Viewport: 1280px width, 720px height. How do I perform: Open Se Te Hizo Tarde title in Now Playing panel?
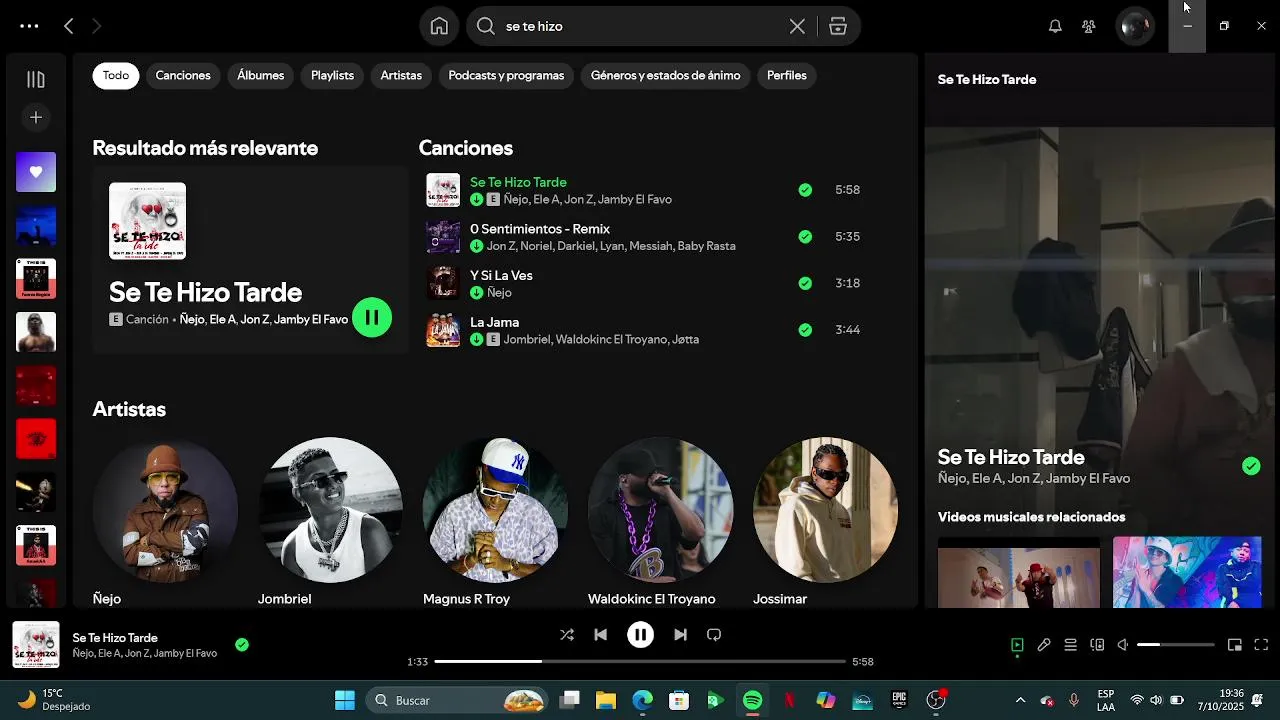(1011, 457)
